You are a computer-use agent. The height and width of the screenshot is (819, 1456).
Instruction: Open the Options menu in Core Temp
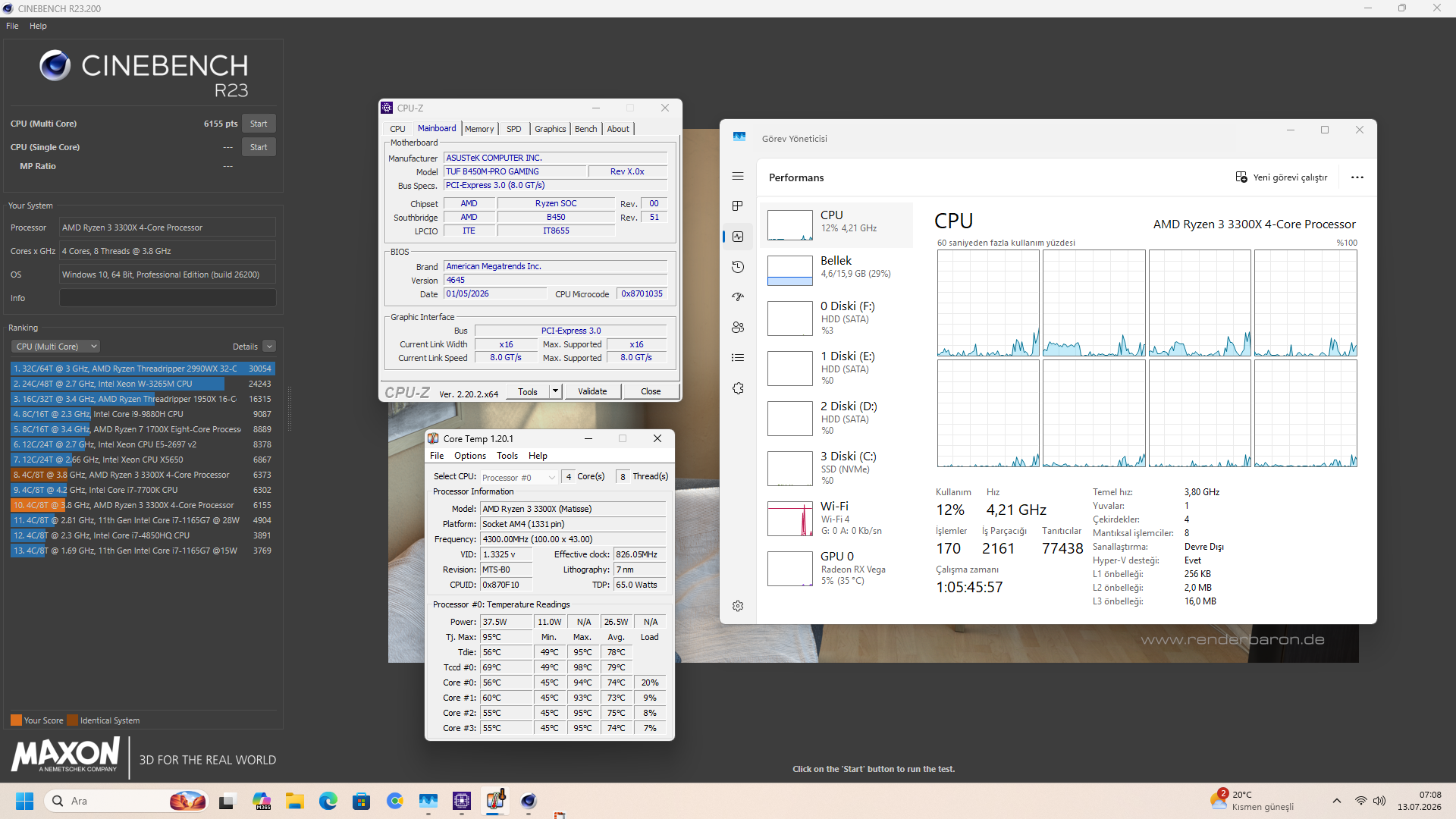[470, 456]
